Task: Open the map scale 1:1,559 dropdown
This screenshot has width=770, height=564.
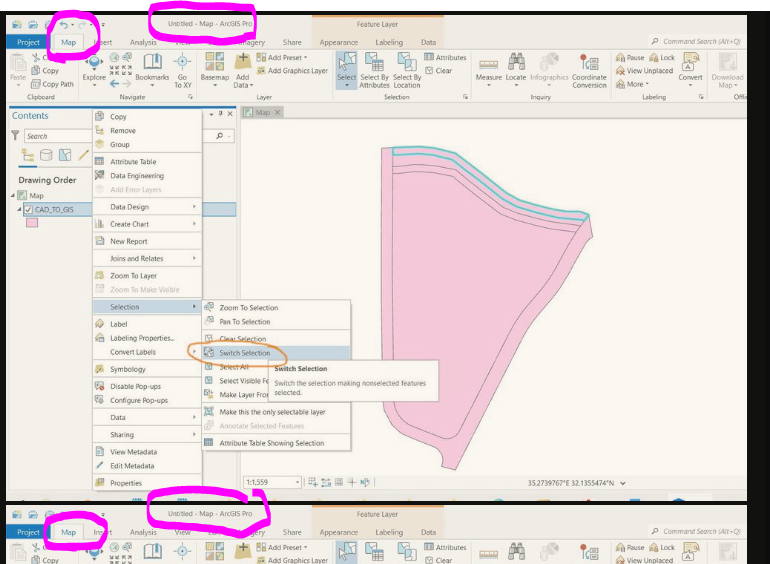Action: (x=297, y=483)
